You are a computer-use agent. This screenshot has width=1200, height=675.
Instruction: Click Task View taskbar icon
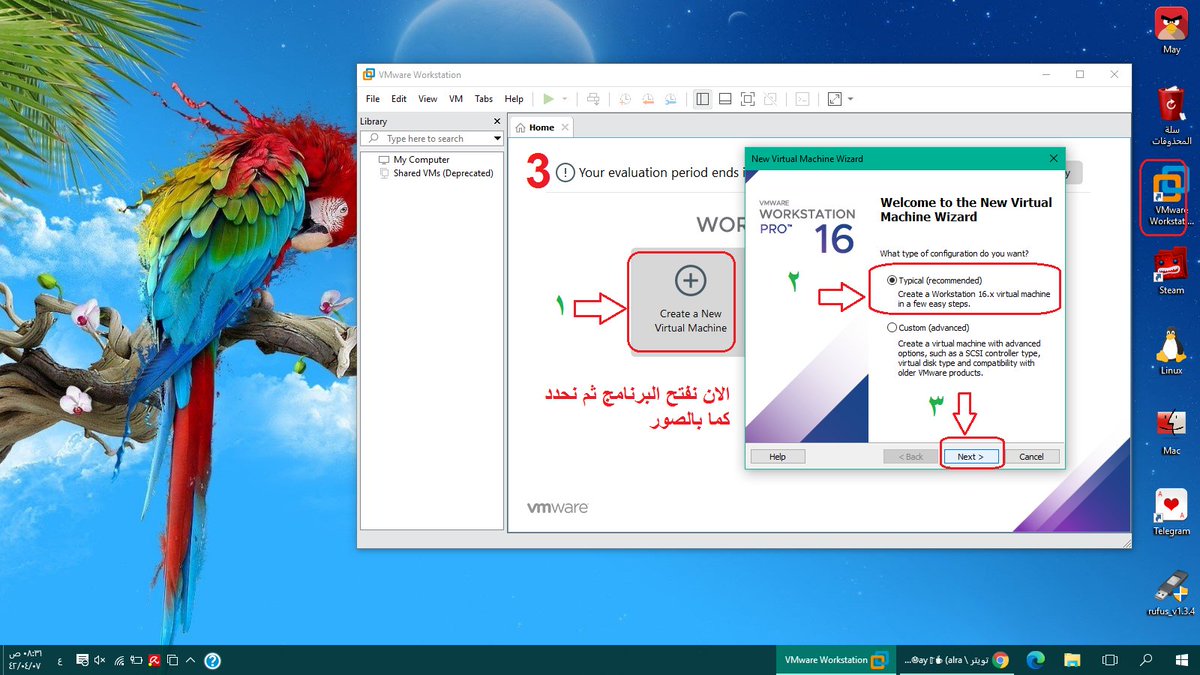[1108, 660]
